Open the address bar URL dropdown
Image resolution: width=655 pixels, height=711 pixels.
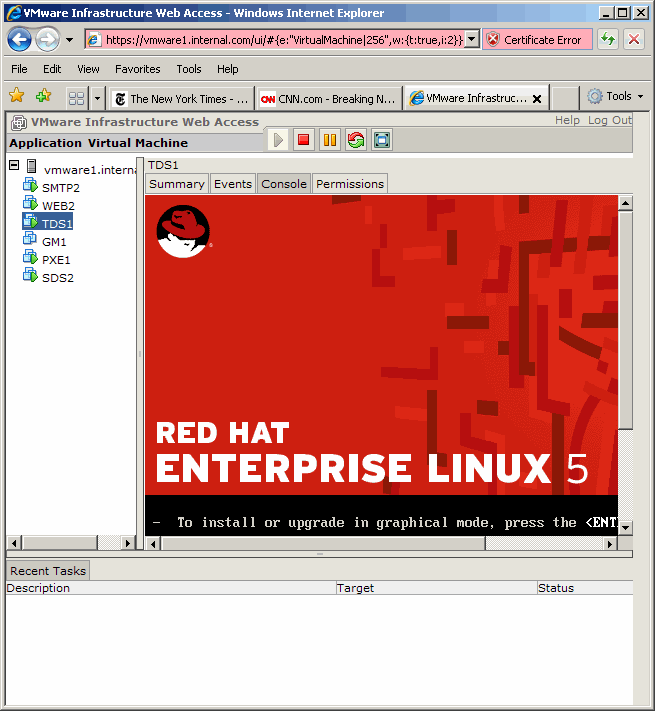tap(472, 40)
